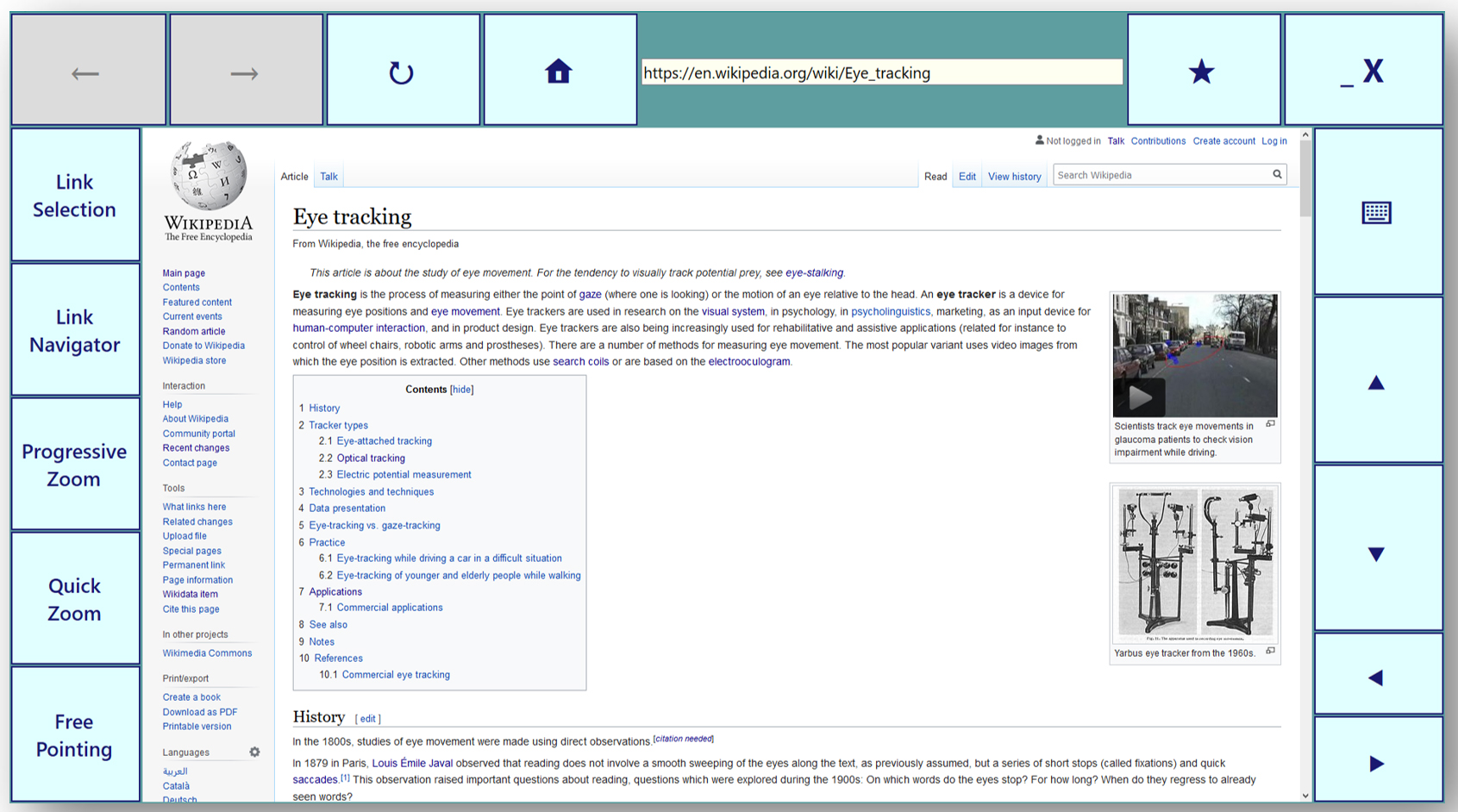Follow the electrooculogram link

click(x=748, y=362)
